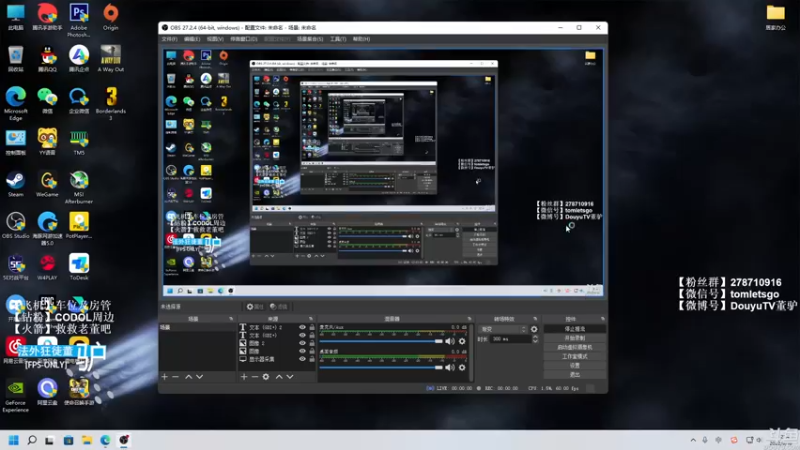800x450 pixels.
Task: Select 场景 in the scenes list
Action: click(197, 328)
